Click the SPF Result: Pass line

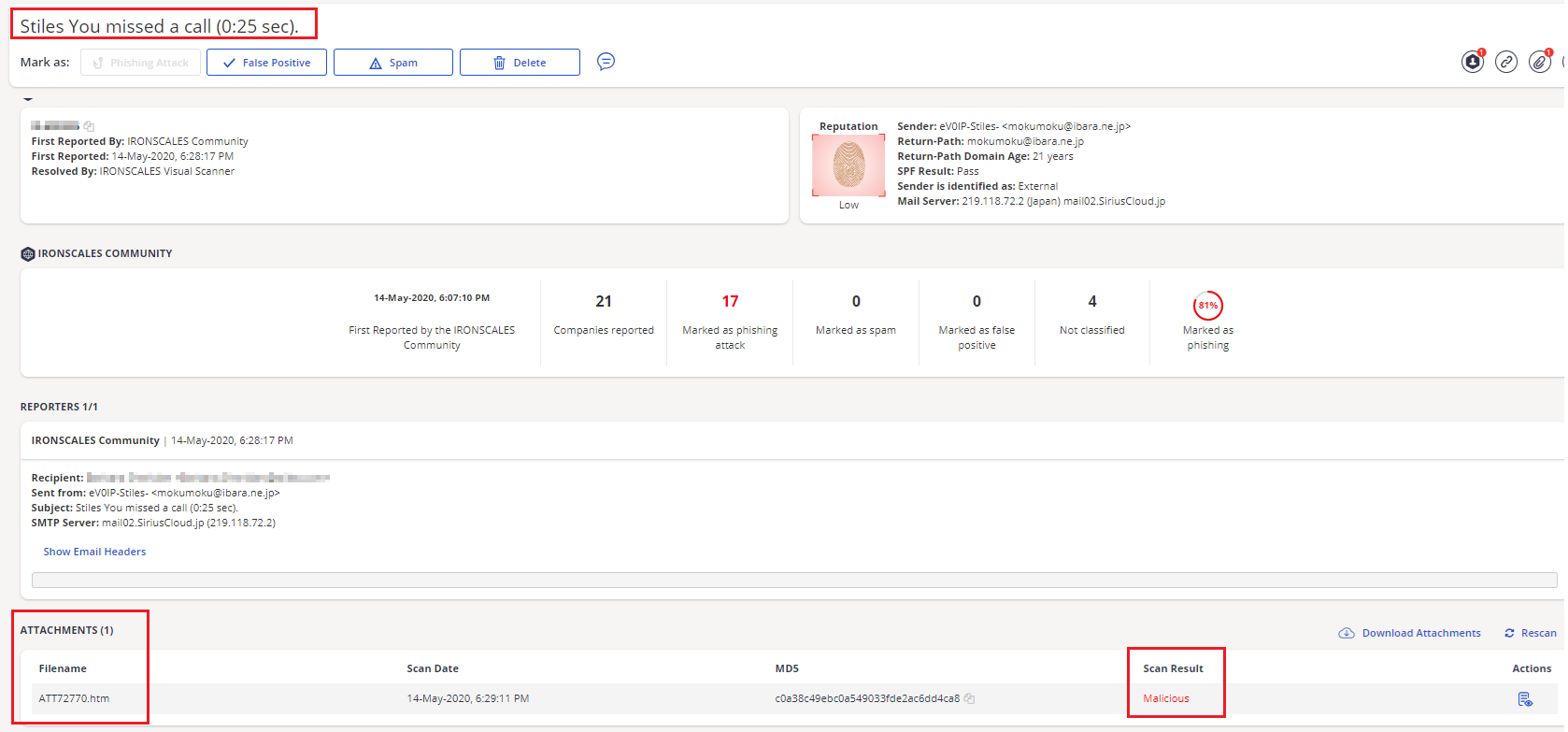(x=938, y=171)
